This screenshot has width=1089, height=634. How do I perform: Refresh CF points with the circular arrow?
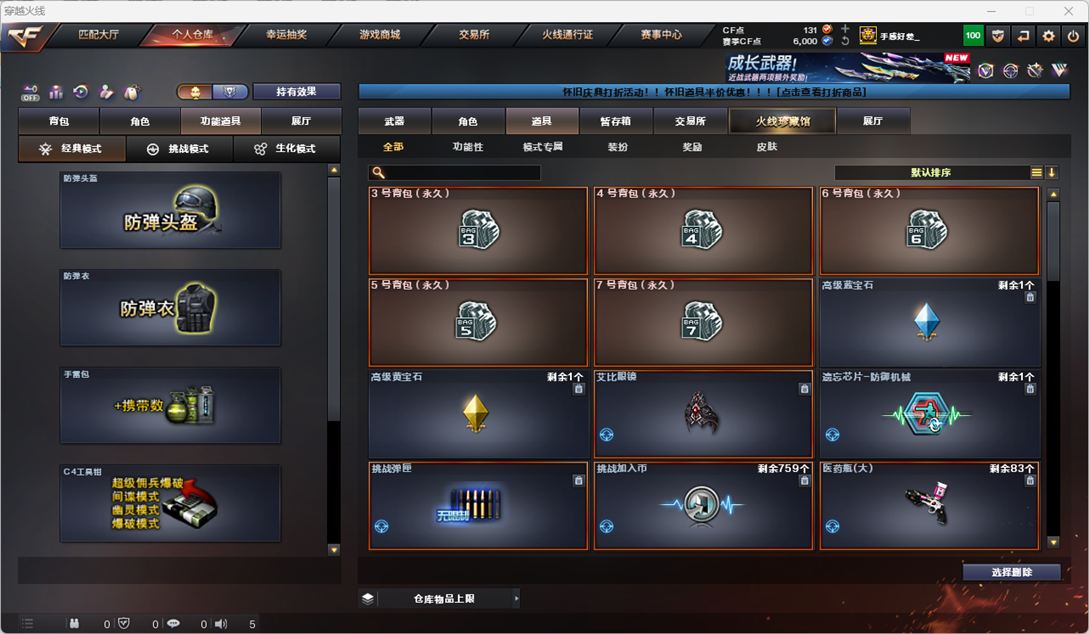click(845, 41)
